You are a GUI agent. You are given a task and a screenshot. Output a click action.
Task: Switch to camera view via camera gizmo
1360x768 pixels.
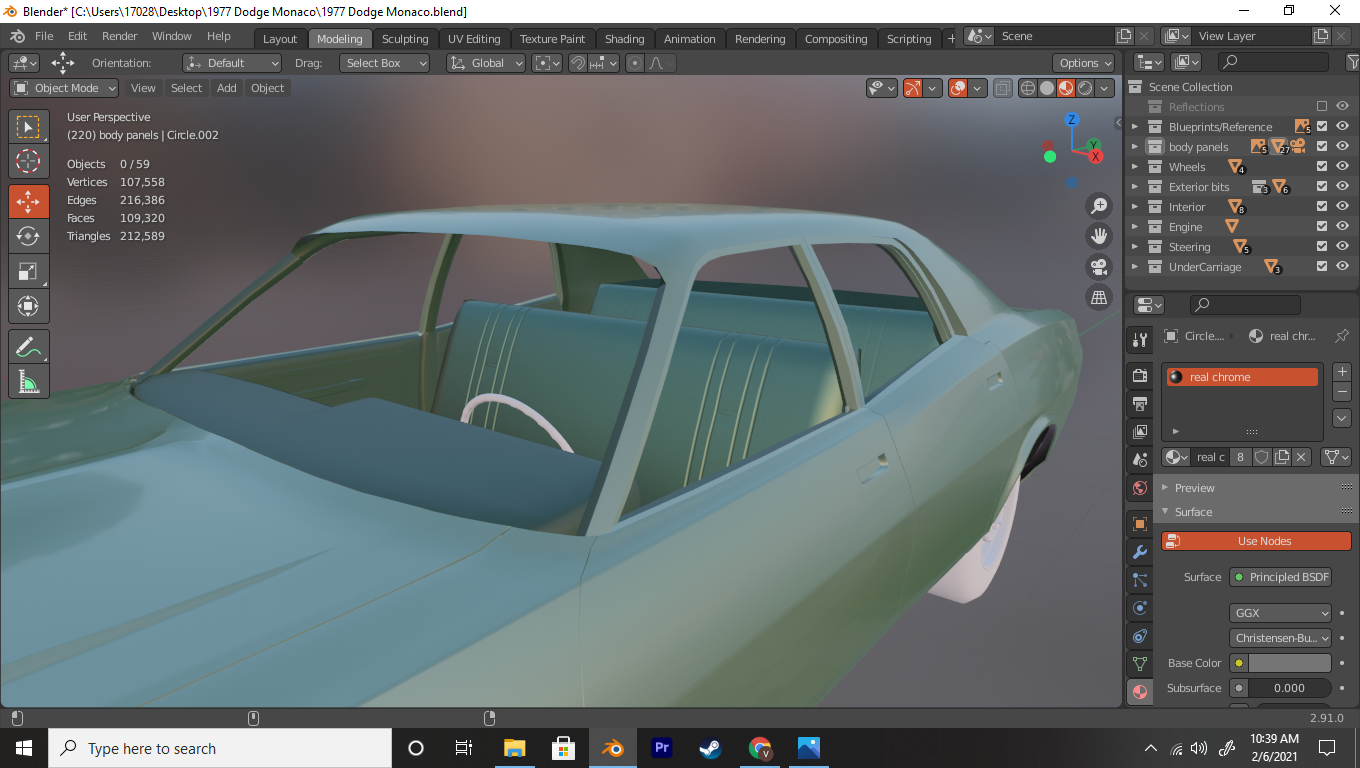[1099, 267]
